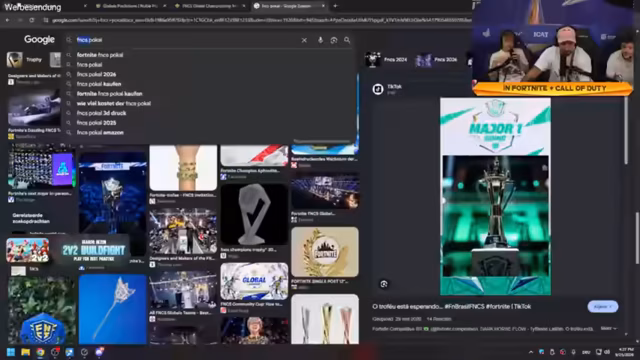Click the magnifier search submit icon

click(x=347, y=40)
